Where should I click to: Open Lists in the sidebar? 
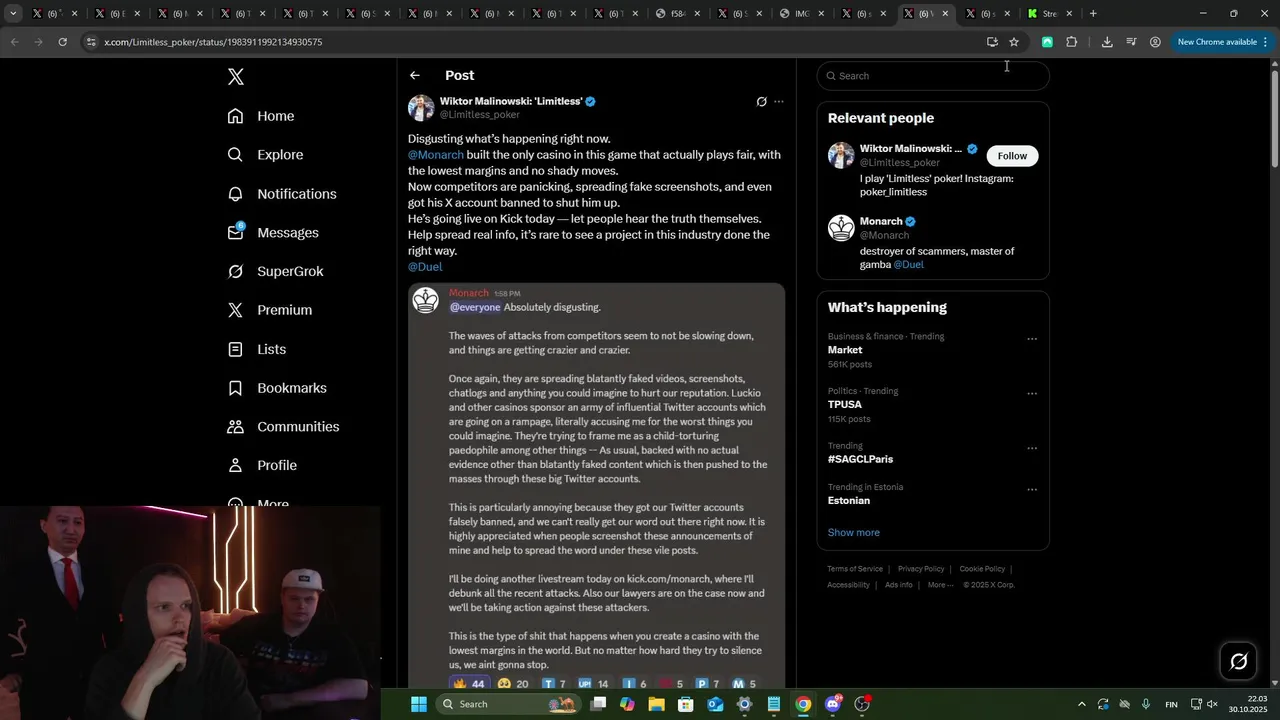tap(257, 349)
